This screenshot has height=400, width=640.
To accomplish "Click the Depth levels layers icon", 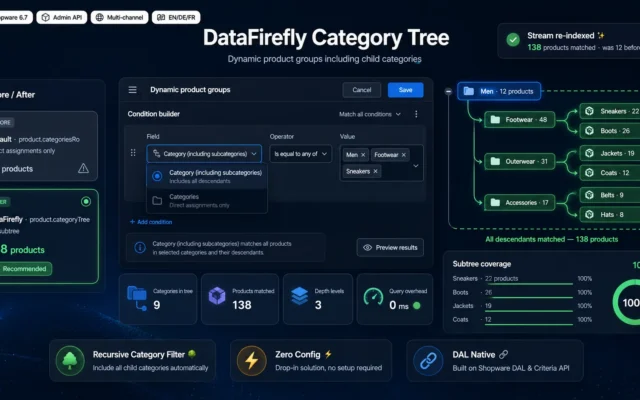I will click(x=300, y=296).
